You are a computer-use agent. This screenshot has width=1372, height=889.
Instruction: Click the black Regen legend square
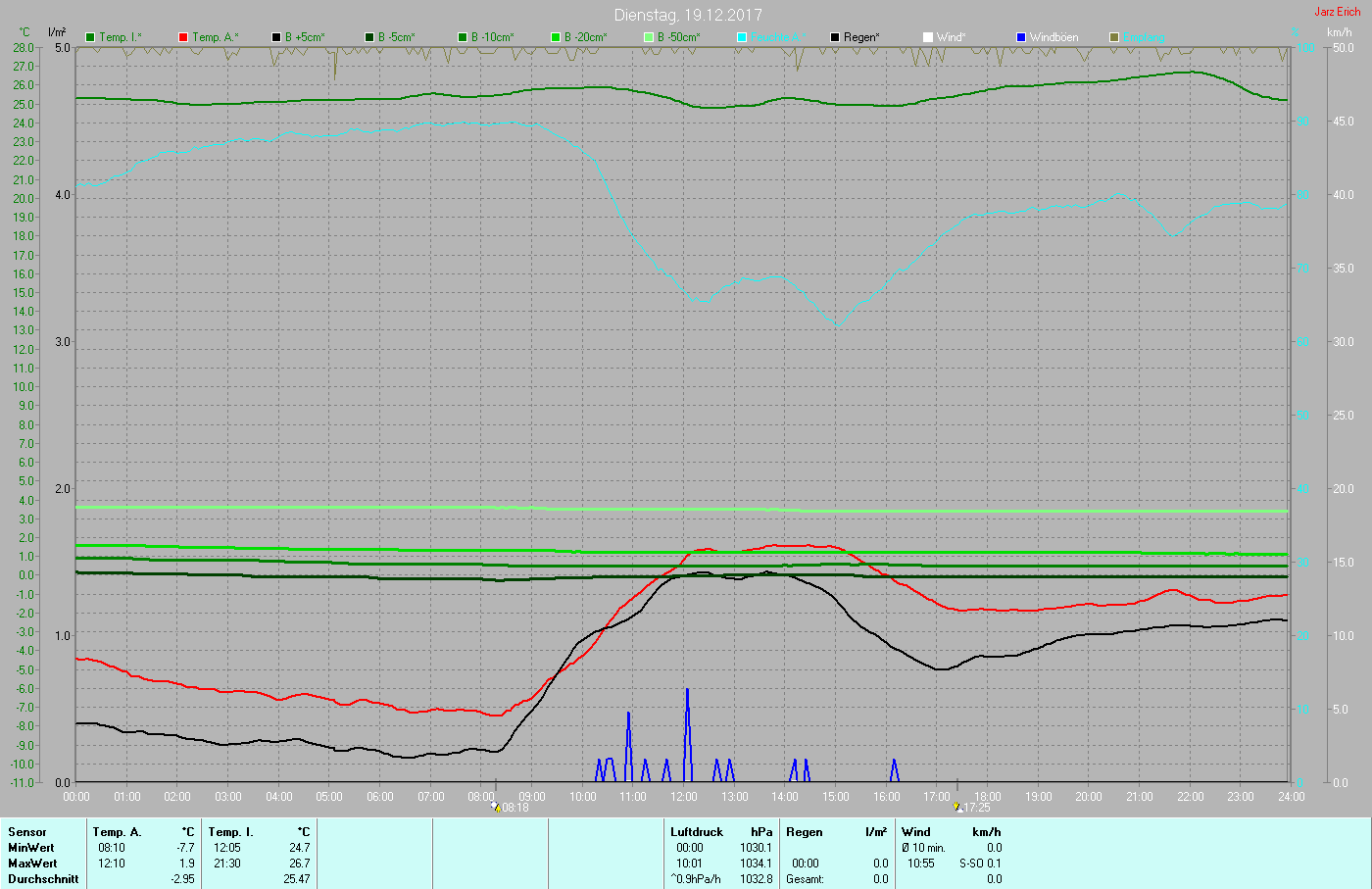tap(835, 37)
